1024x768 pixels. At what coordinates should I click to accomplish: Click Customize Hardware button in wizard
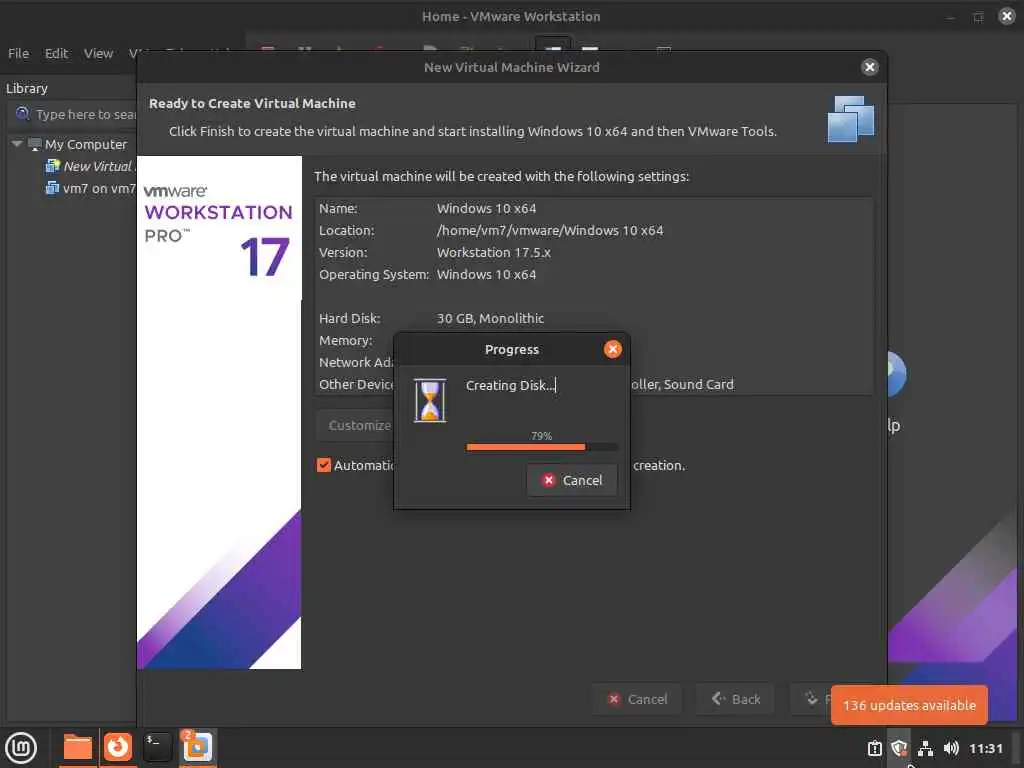356,425
